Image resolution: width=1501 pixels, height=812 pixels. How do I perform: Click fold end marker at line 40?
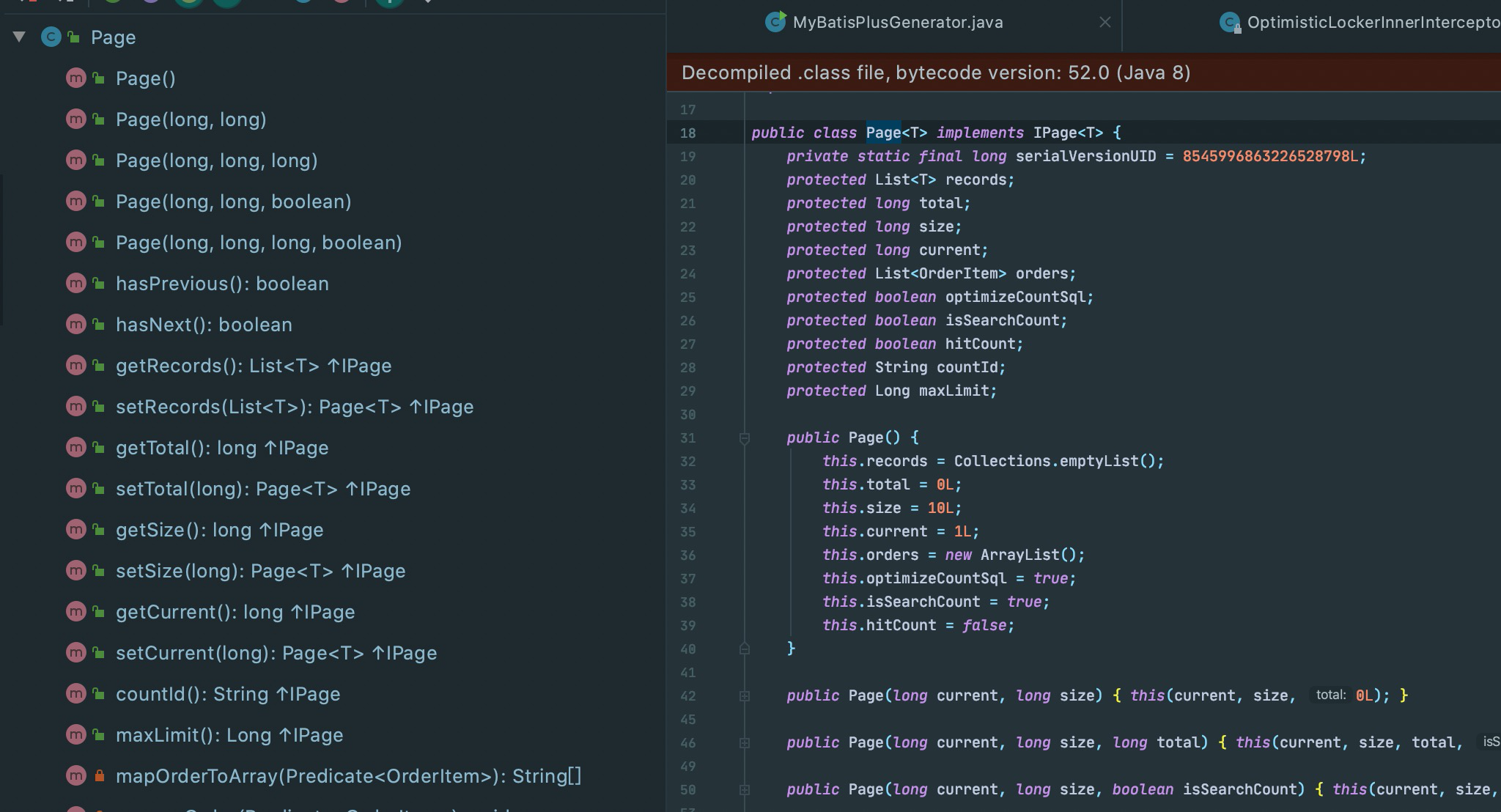coord(744,649)
